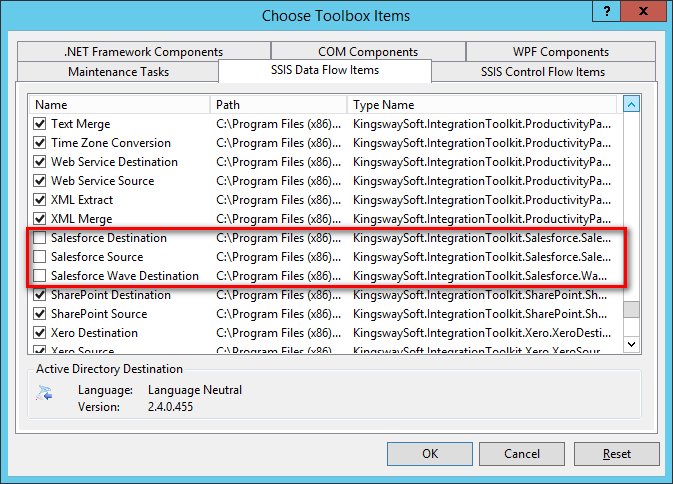Open the .NET Framework Components tab
Image resolution: width=673 pixels, height=484 pixels.
pos(144,52)
